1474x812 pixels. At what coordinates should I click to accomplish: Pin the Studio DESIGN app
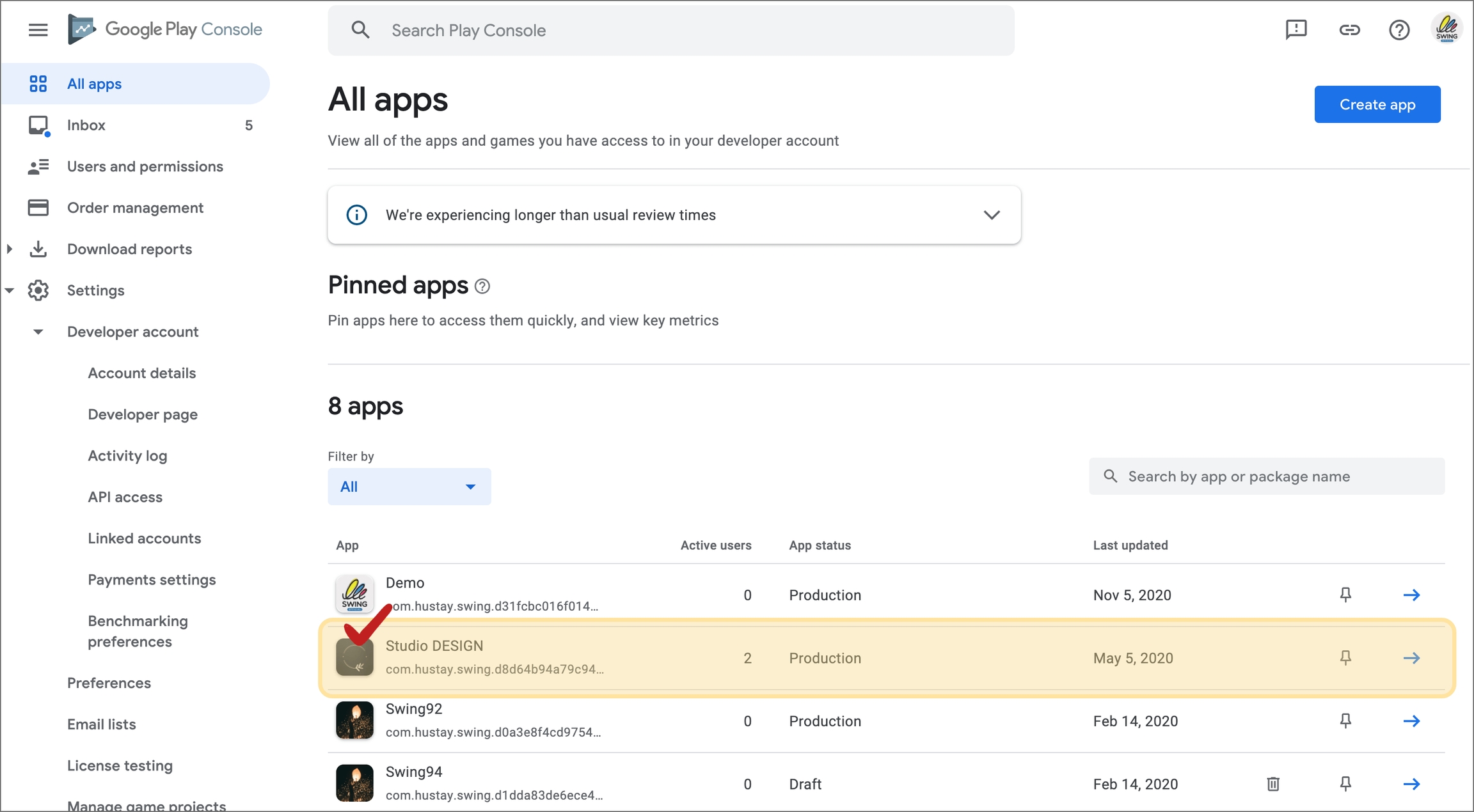tap(1345, 658)
